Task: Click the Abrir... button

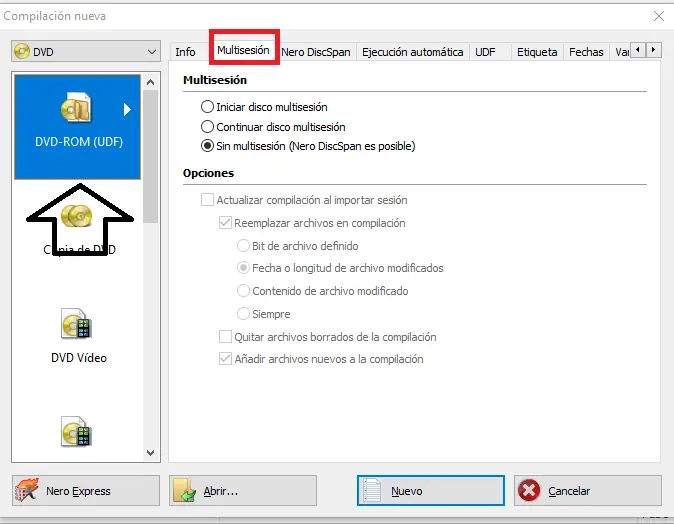Action: 243,490
